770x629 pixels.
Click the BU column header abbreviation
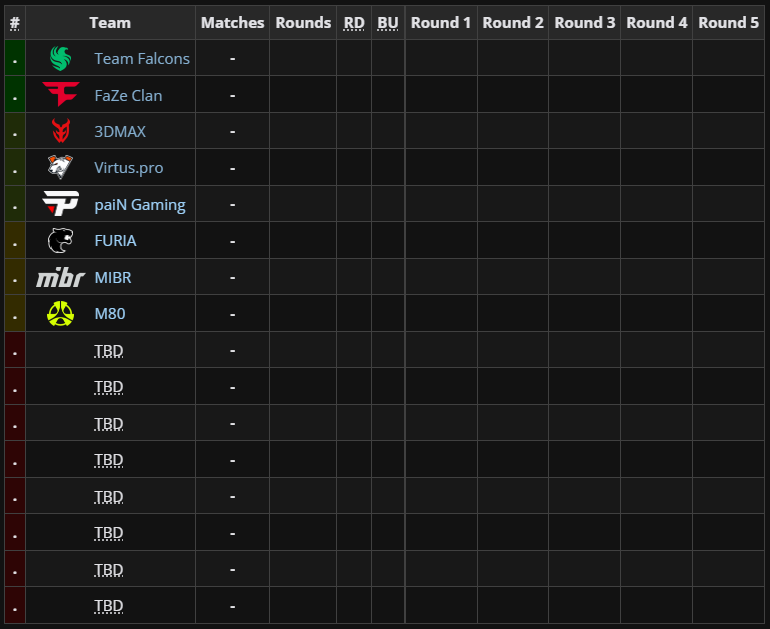click(x=388, y=23)
